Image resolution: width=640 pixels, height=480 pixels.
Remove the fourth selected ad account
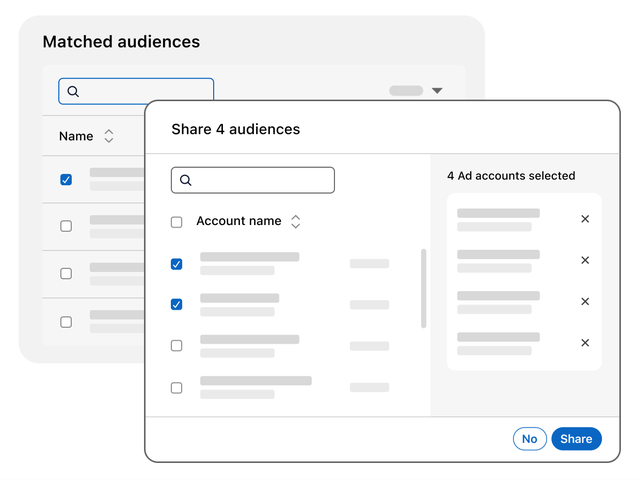click(585, 343)
